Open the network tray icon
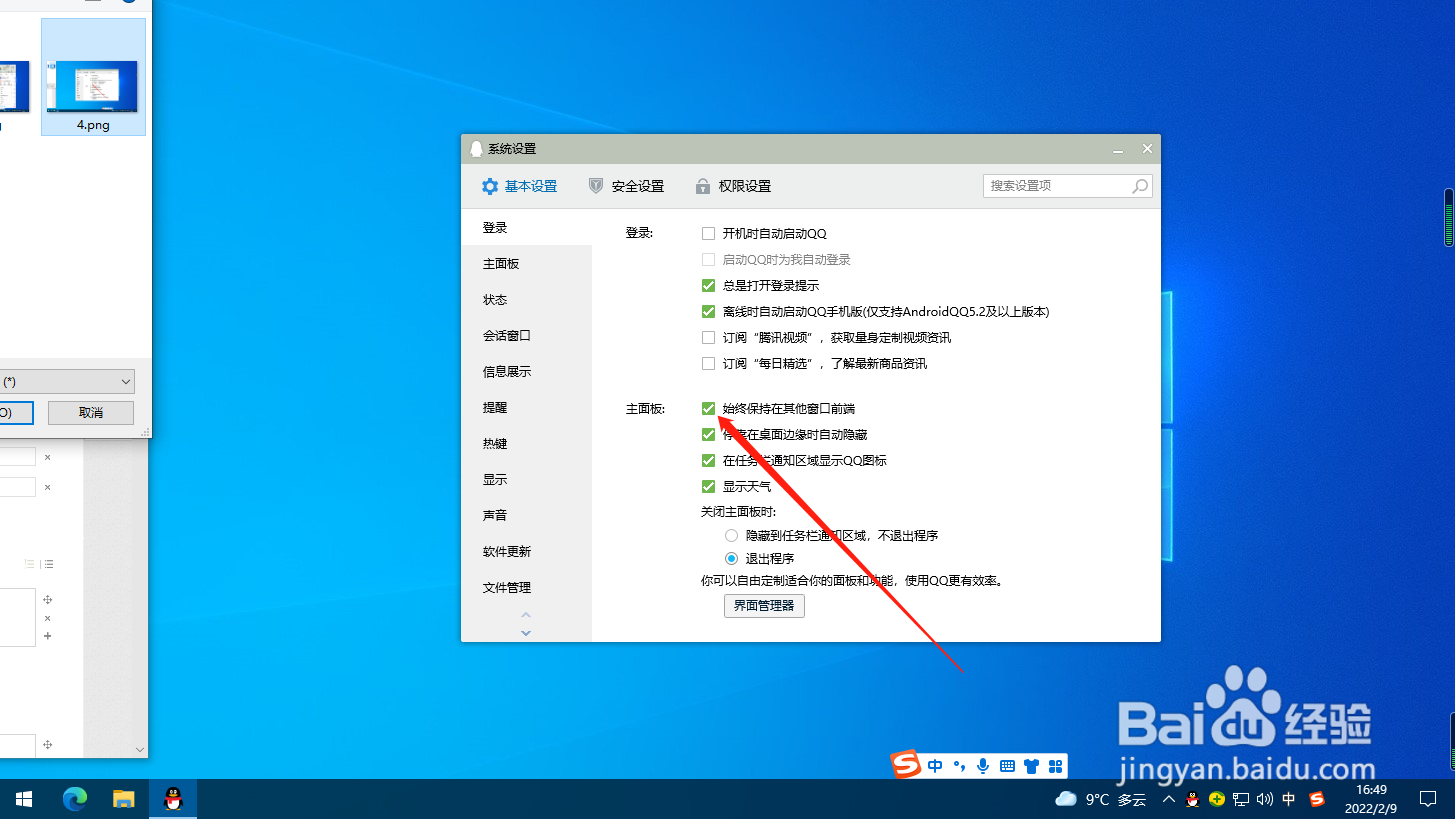 [x=1241, y=799]
